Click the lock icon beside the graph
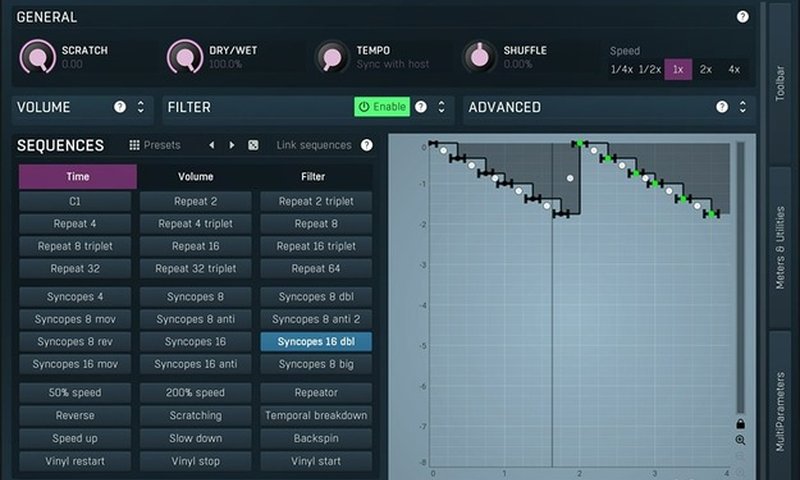Screen dimensions: 800x480 pyautogui.click(x=740, y=422)
